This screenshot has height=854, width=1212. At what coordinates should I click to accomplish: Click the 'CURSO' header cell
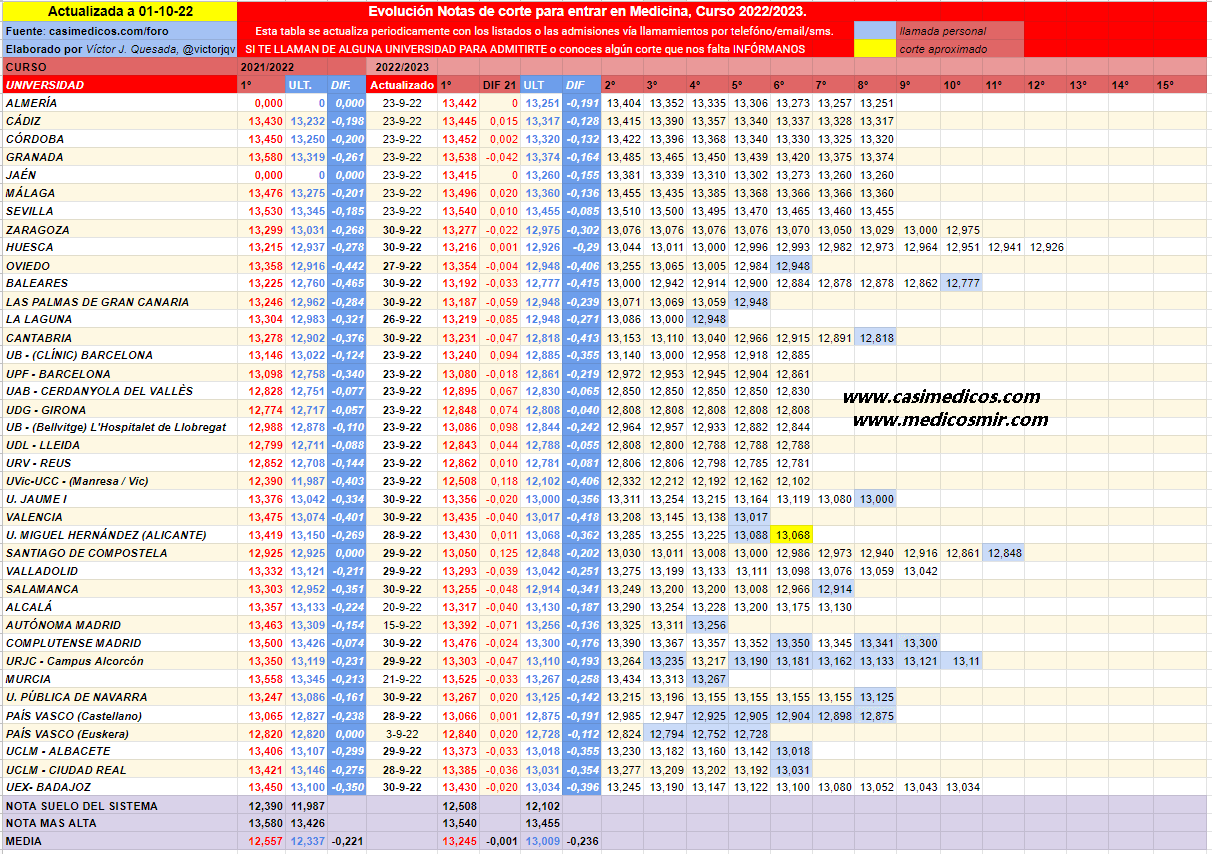tap(119, 67)
